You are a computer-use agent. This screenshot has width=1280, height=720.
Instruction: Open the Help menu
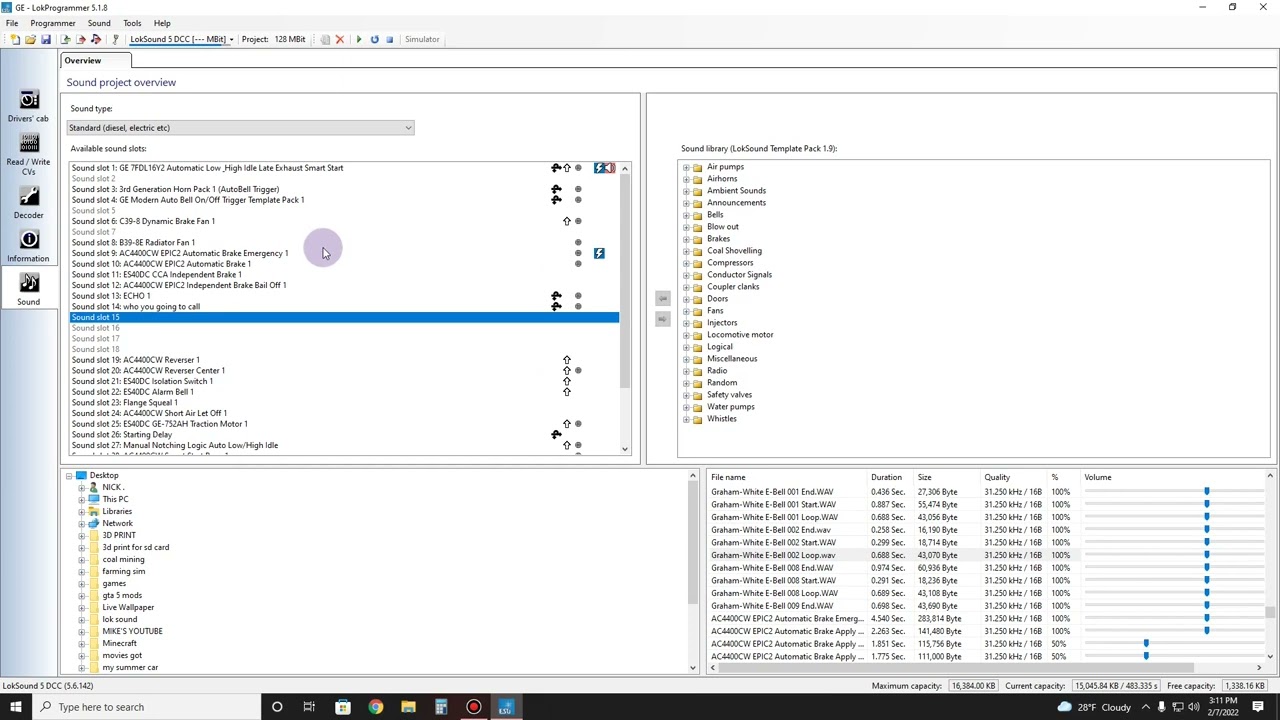click(x=162, y=23)
